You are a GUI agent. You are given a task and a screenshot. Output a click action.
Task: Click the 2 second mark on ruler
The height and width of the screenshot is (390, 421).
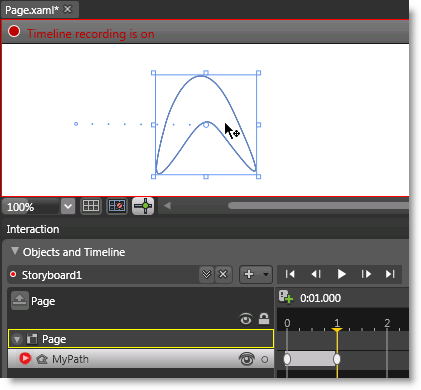point(387,323)
